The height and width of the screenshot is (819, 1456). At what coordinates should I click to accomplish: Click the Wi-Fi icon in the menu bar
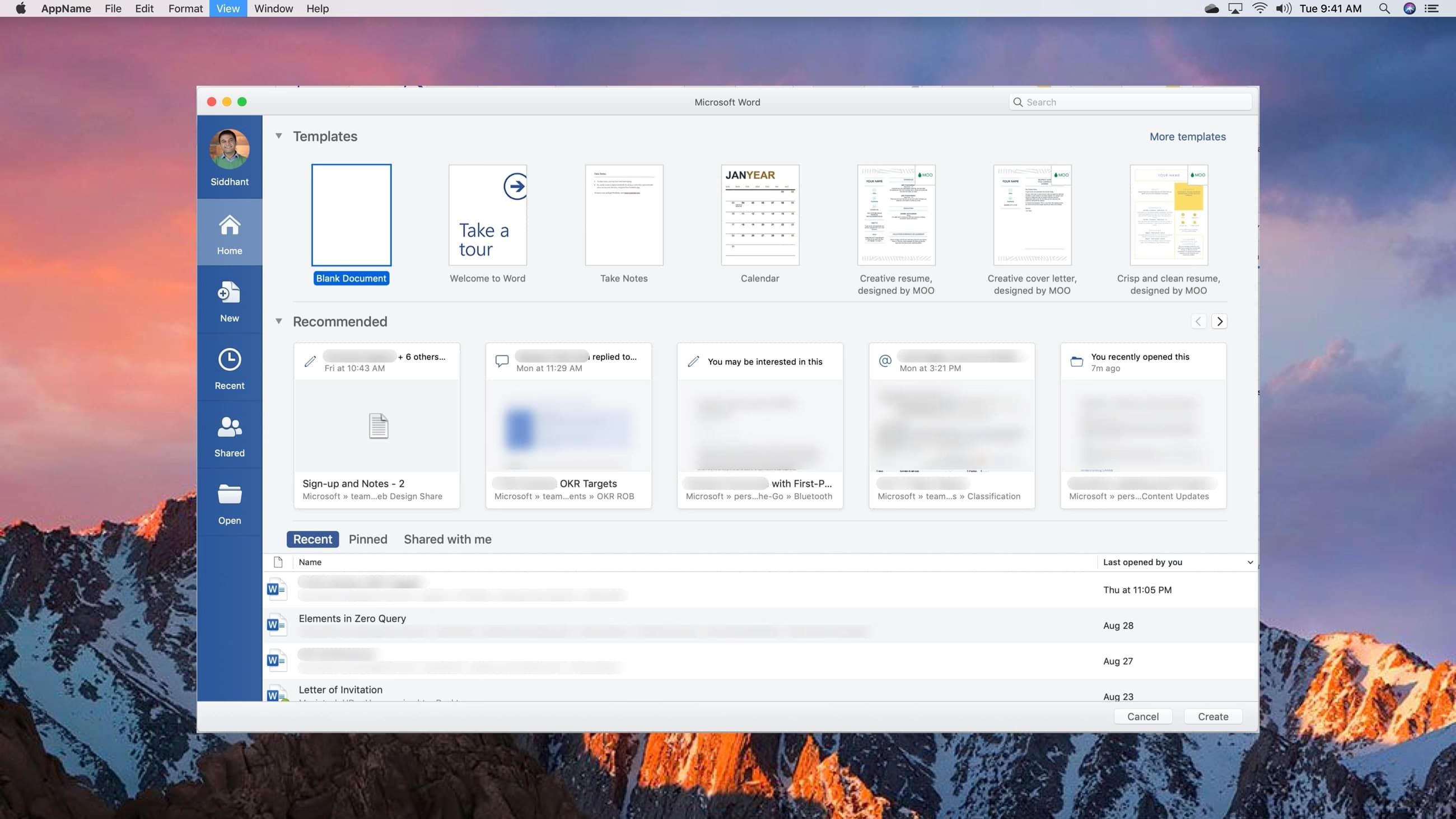1259,8
